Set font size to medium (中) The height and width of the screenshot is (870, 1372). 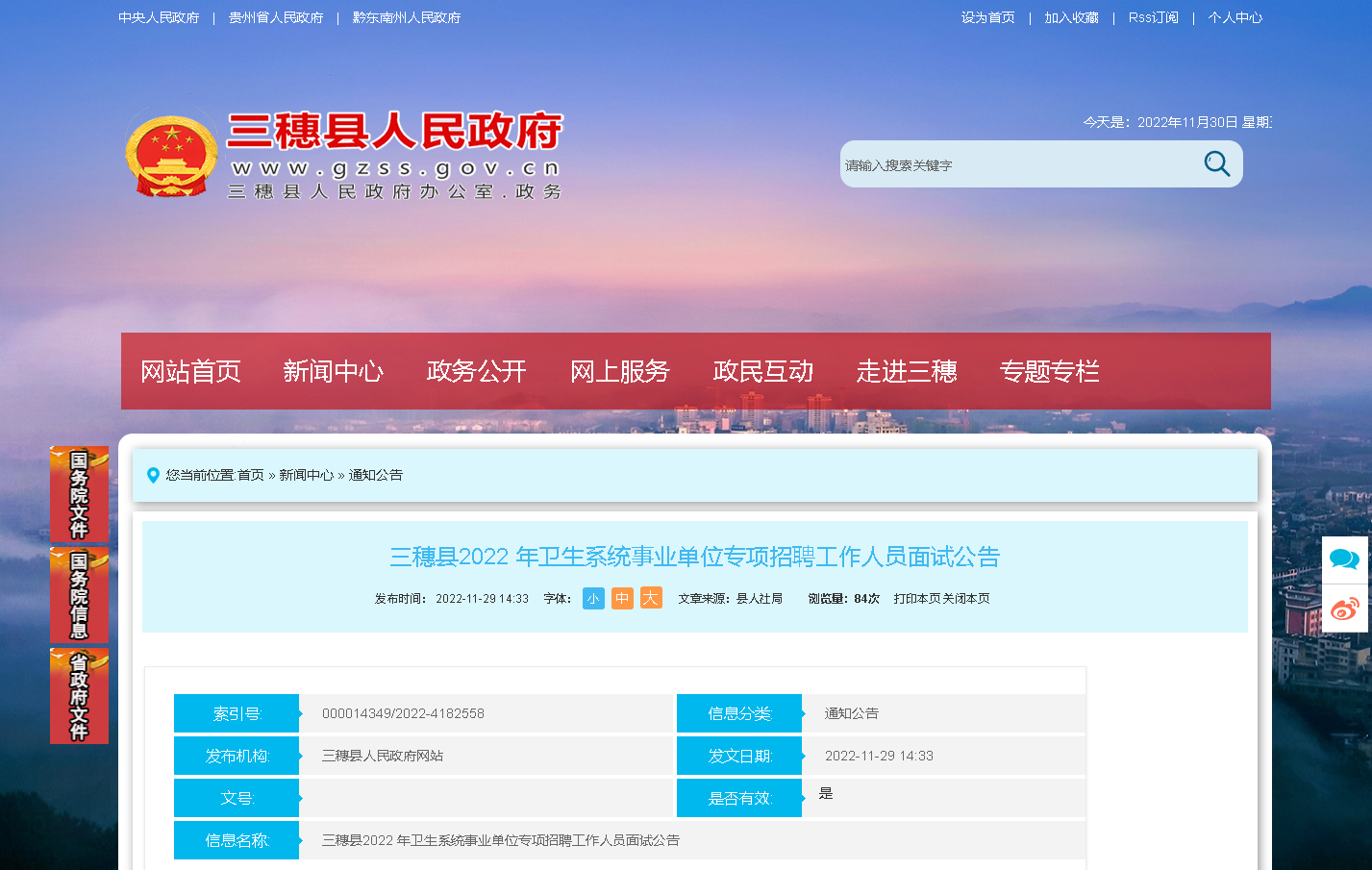point(622,599)
